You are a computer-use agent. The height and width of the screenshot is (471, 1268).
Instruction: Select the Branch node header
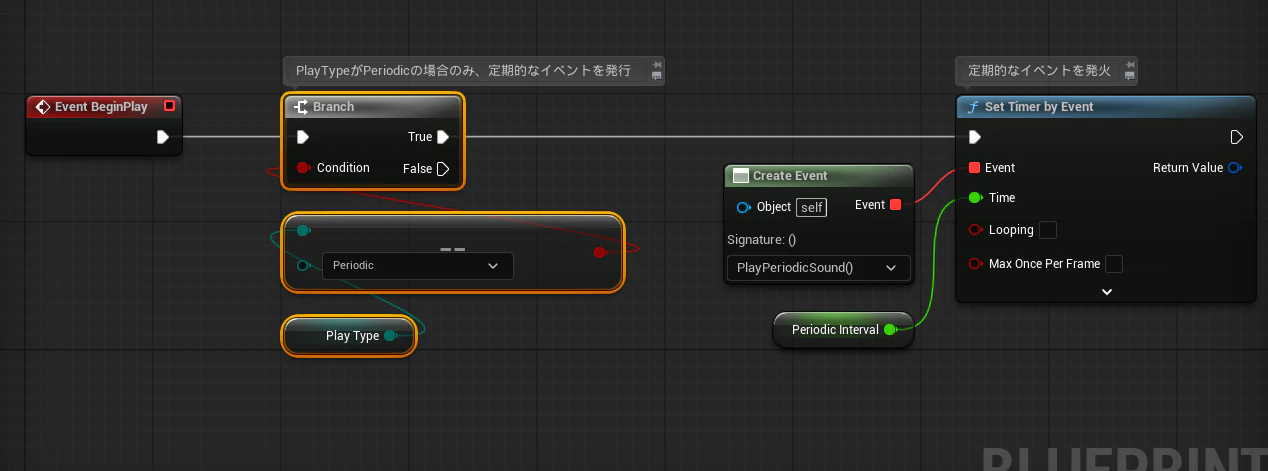pyautogui.click(x=374, y=106)
